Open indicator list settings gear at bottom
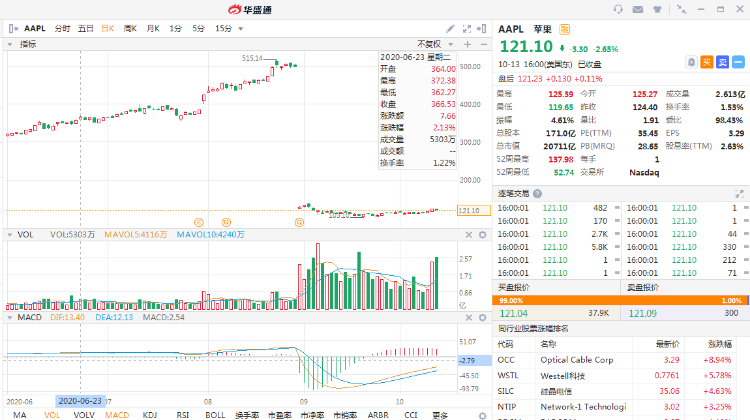The width and height of the screenshot is (750, 420). tap(483, 416)
